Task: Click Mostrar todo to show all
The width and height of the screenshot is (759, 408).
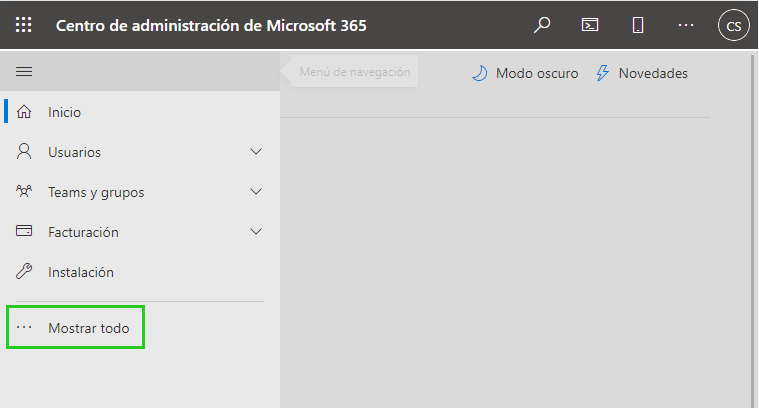Action: [x=89, y=328]
